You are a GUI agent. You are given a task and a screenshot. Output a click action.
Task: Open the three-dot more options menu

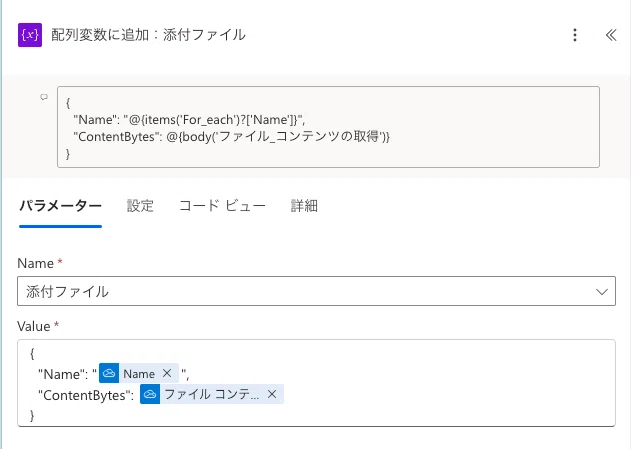(575, 35)
